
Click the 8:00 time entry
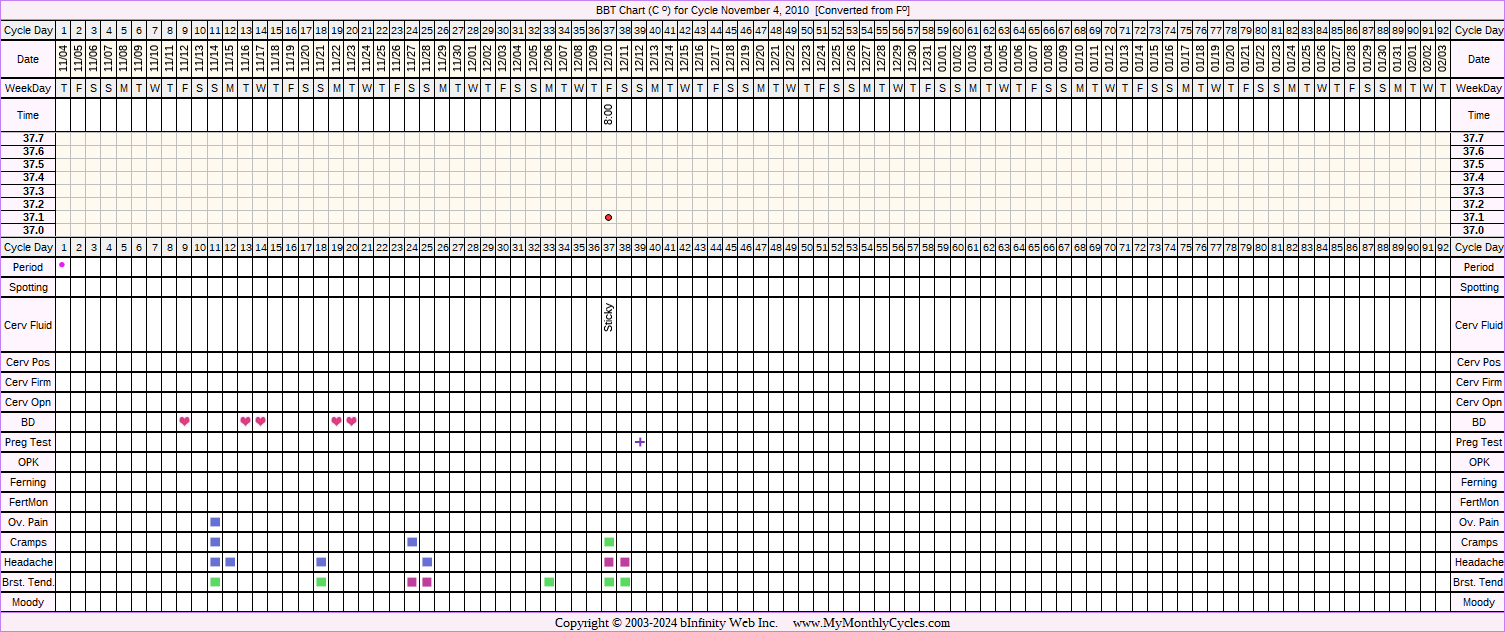[x=608, y=115]
